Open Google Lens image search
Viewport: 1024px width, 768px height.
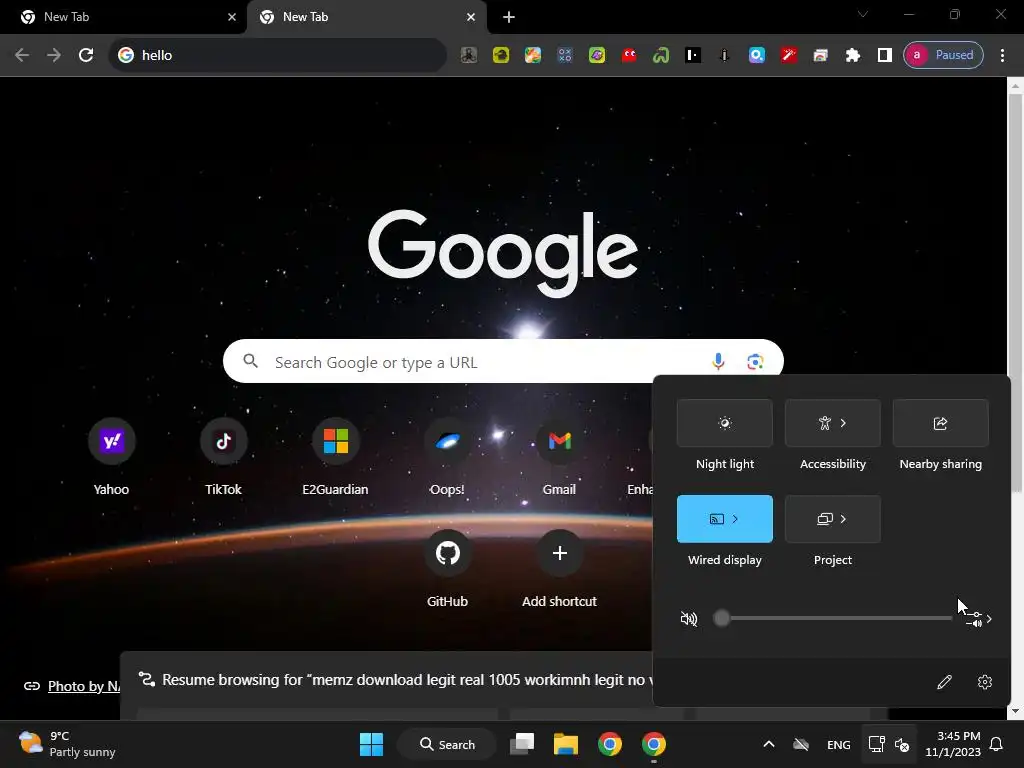pyautogui.click(x=755, y=361)
